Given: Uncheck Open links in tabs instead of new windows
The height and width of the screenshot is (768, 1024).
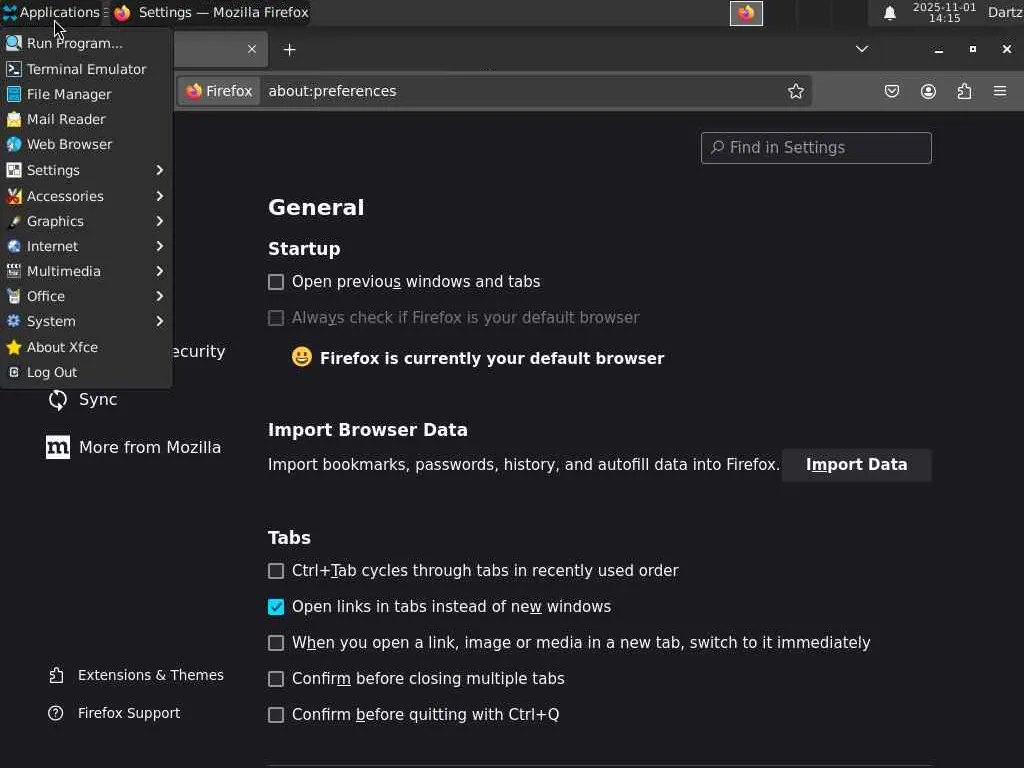Looking at the screenshot, I should pyautogui.click(x=276, y=607).
